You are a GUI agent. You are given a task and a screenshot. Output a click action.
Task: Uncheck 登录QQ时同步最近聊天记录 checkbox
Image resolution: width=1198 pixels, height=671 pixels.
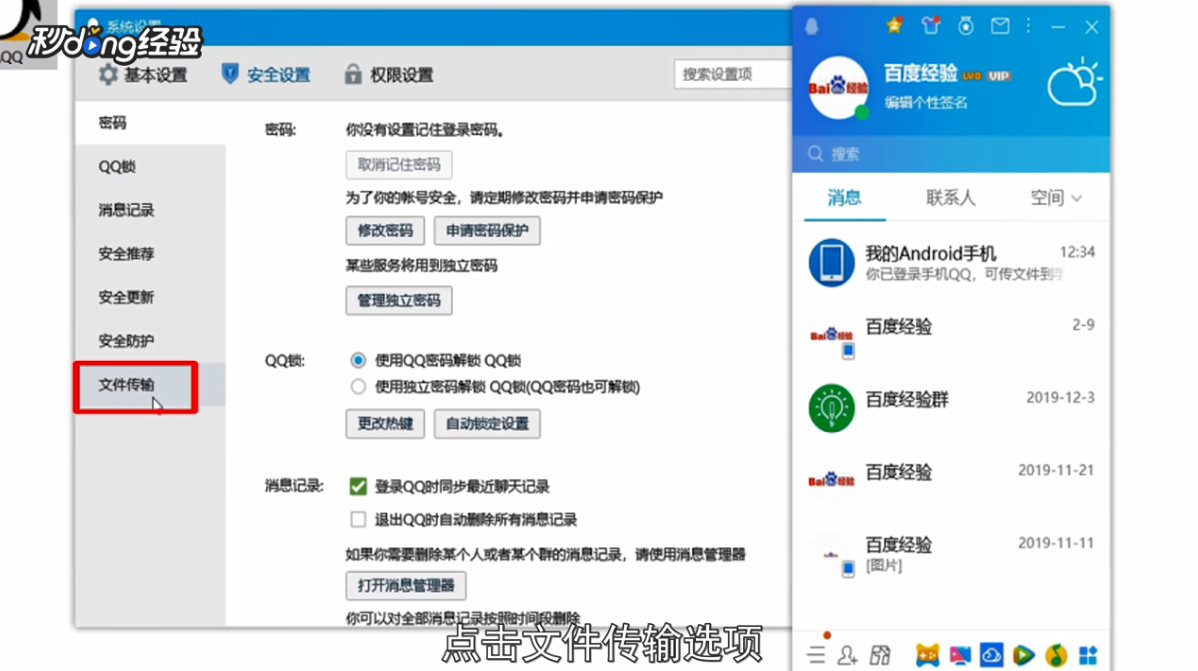pyautogui.click(x=358, y=486)
